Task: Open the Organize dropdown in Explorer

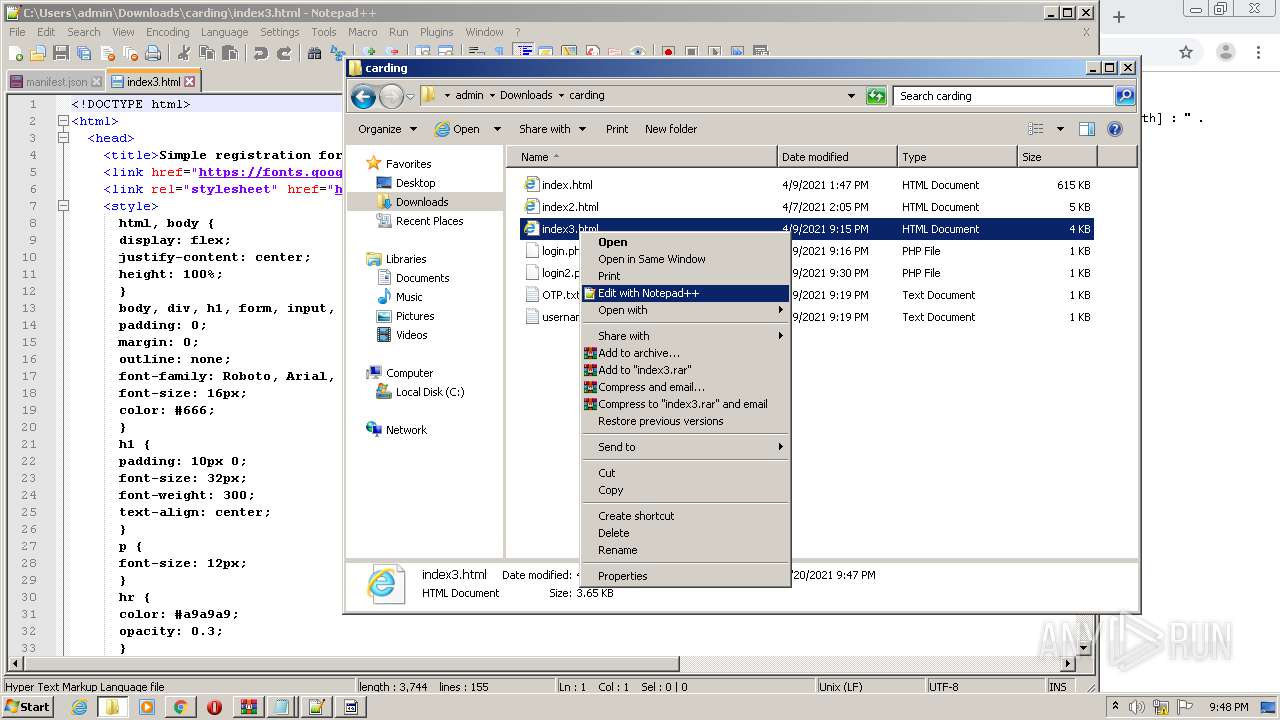Action: pyautogui.click(x=387, y=129)
